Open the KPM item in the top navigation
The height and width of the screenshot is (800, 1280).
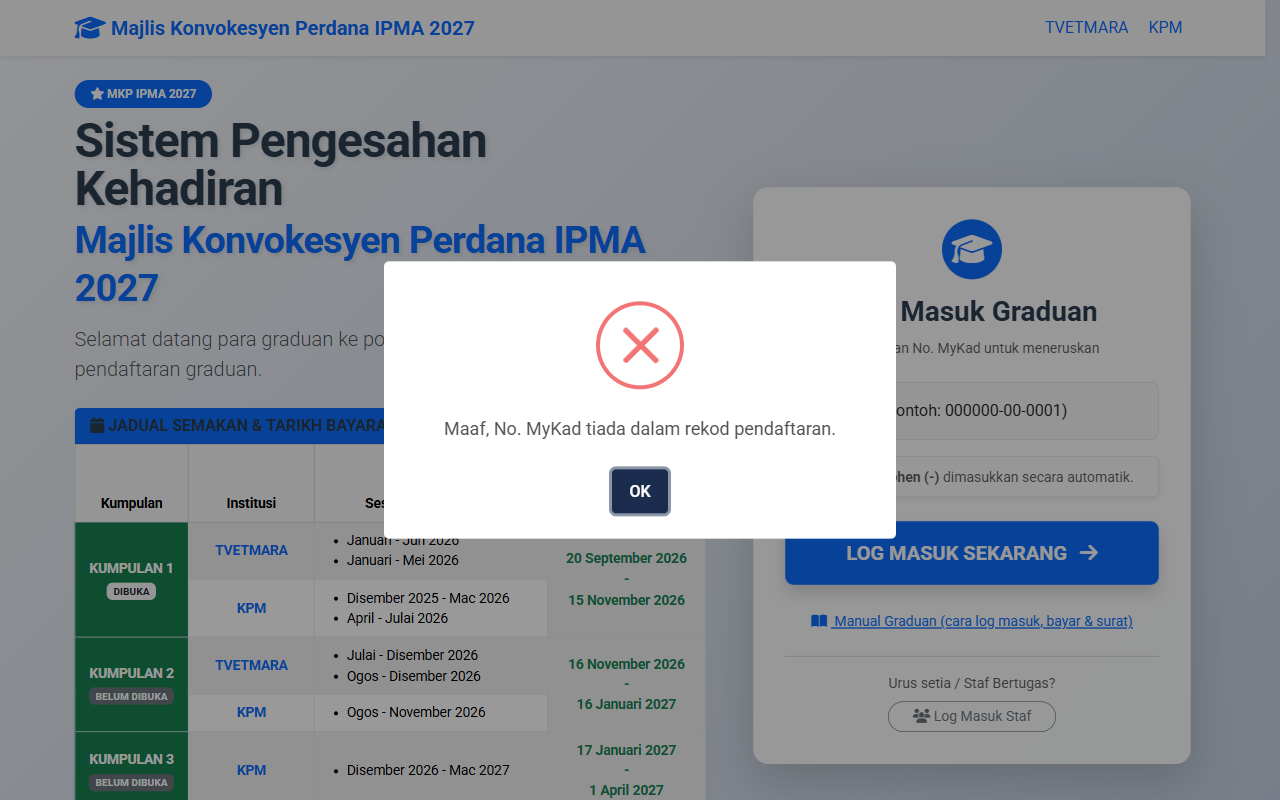1166,28
